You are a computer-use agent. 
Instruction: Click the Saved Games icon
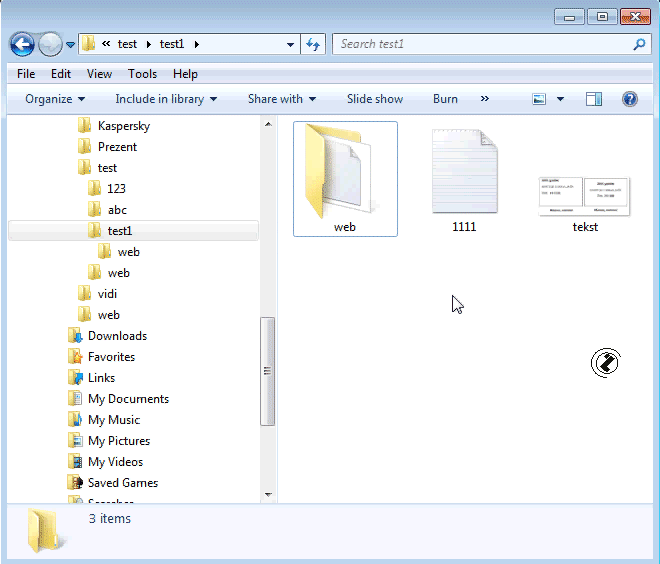(x=75, y=483)
